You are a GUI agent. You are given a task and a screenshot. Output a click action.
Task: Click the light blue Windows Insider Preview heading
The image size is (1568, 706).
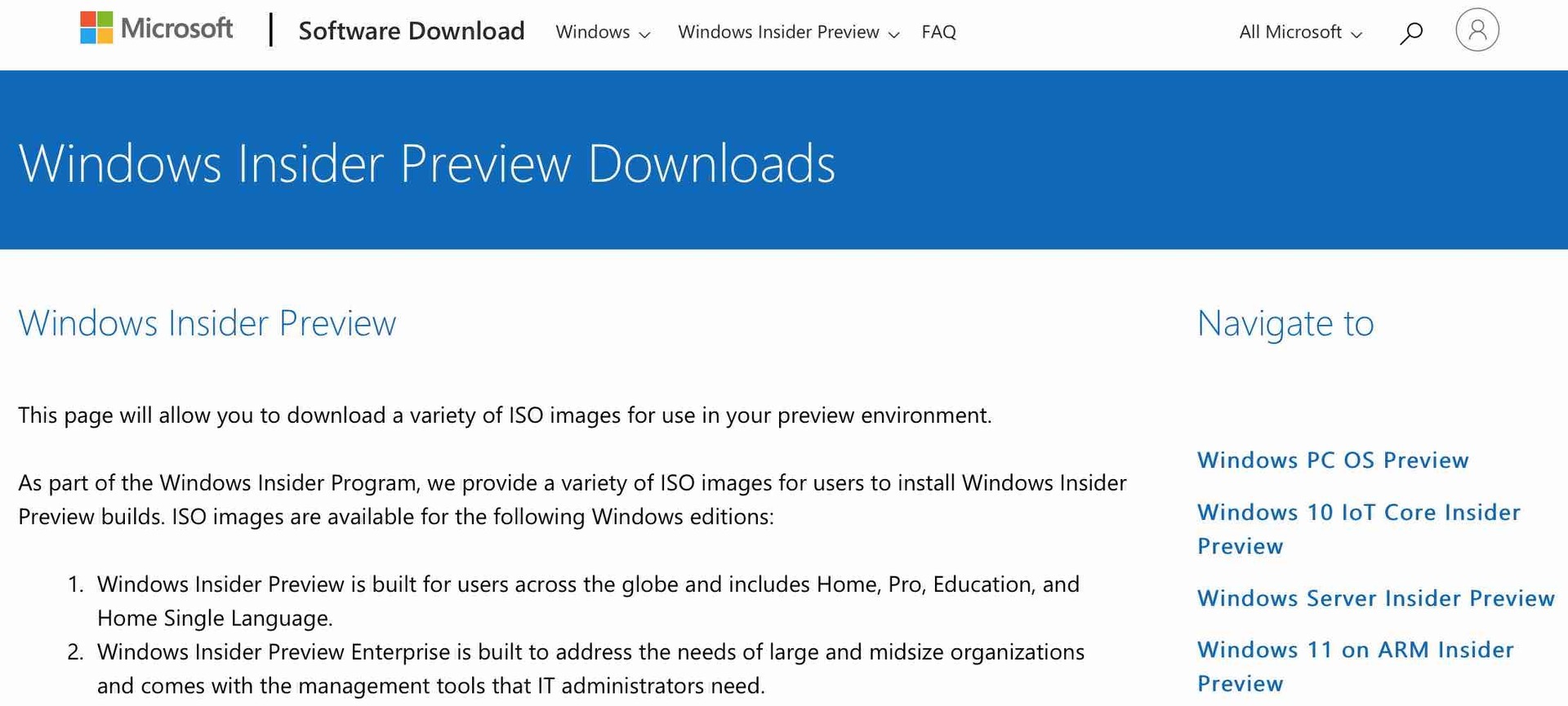(207, 323)
